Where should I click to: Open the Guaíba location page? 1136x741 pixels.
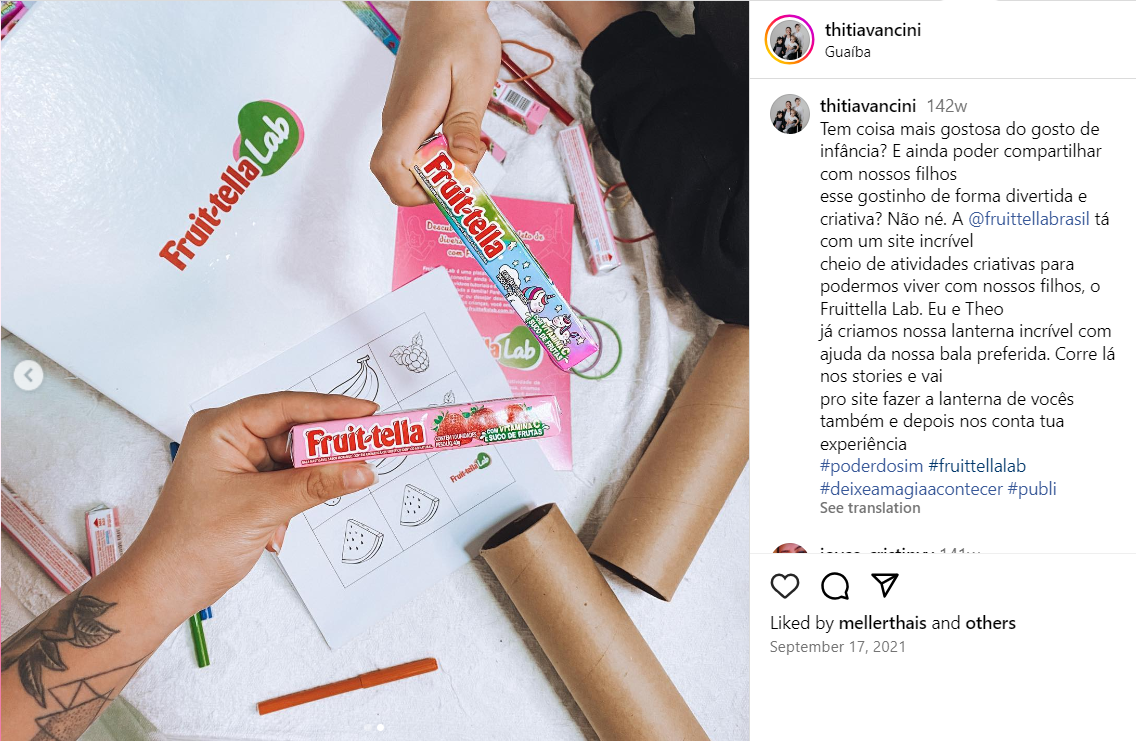pos(848,52)
